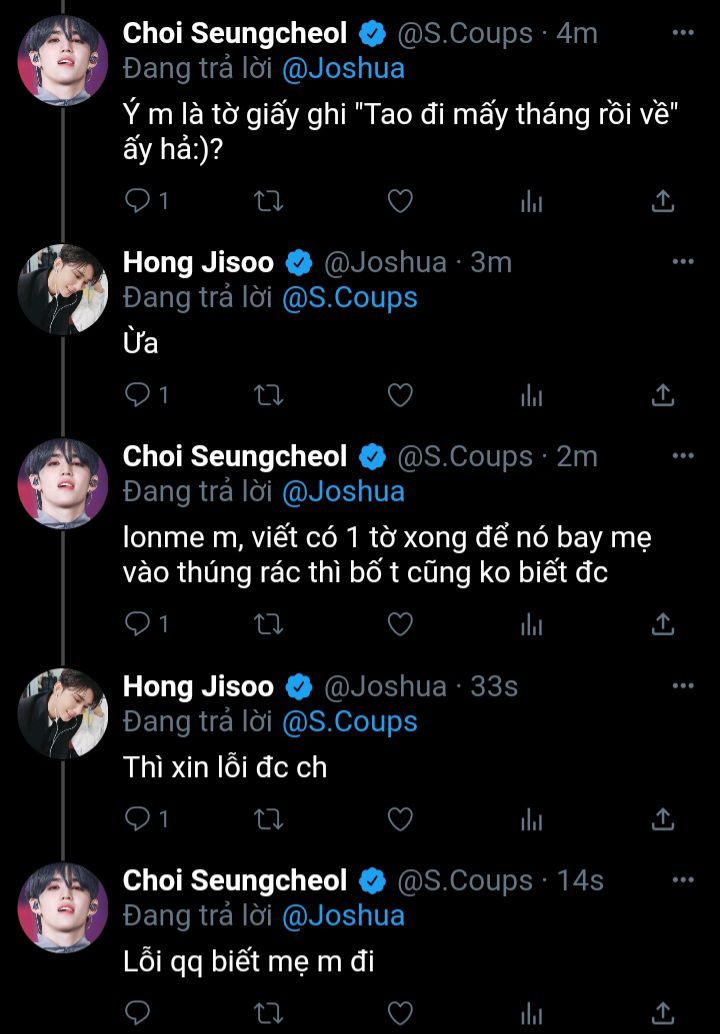Open @Joshua mention link in first tweet
Image resolution: width=720 pixels, height=1034 pixels.
(343, 68)
